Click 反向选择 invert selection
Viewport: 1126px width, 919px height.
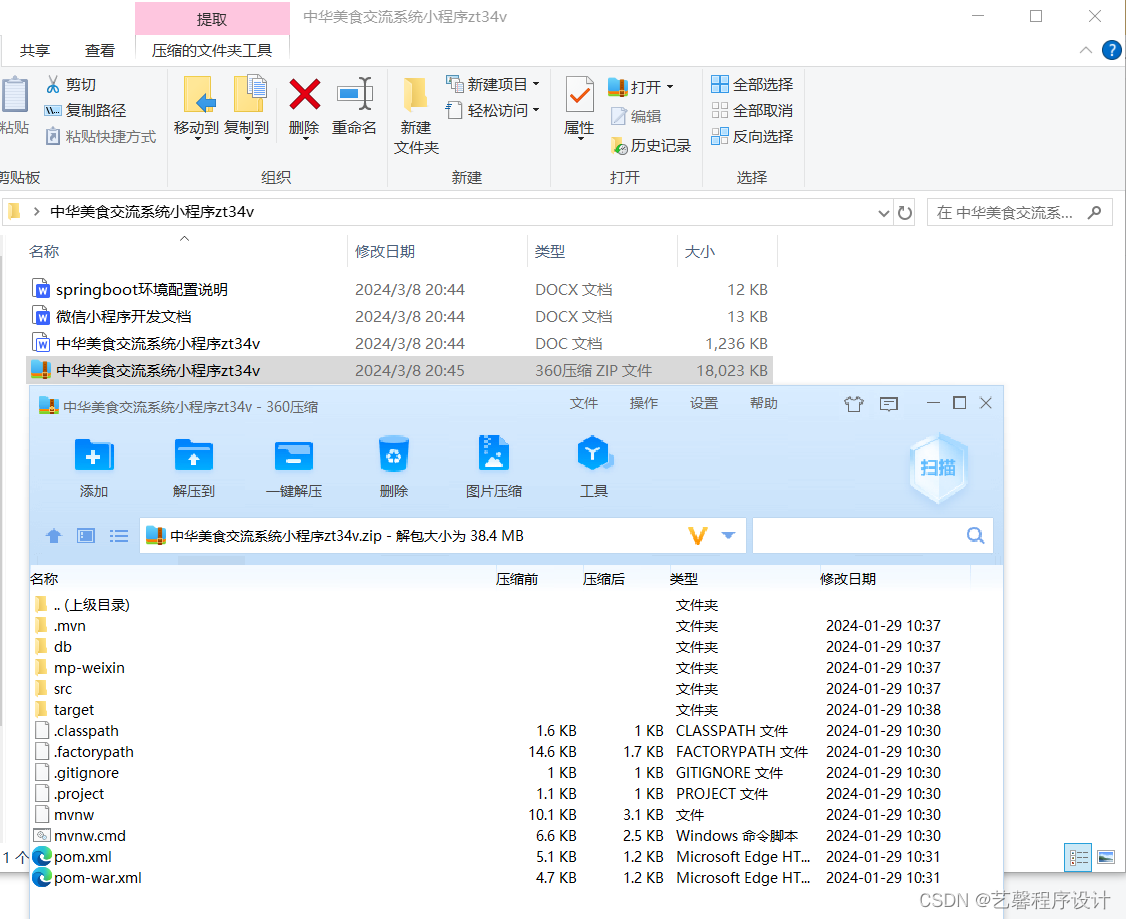(x=752, y=136)
